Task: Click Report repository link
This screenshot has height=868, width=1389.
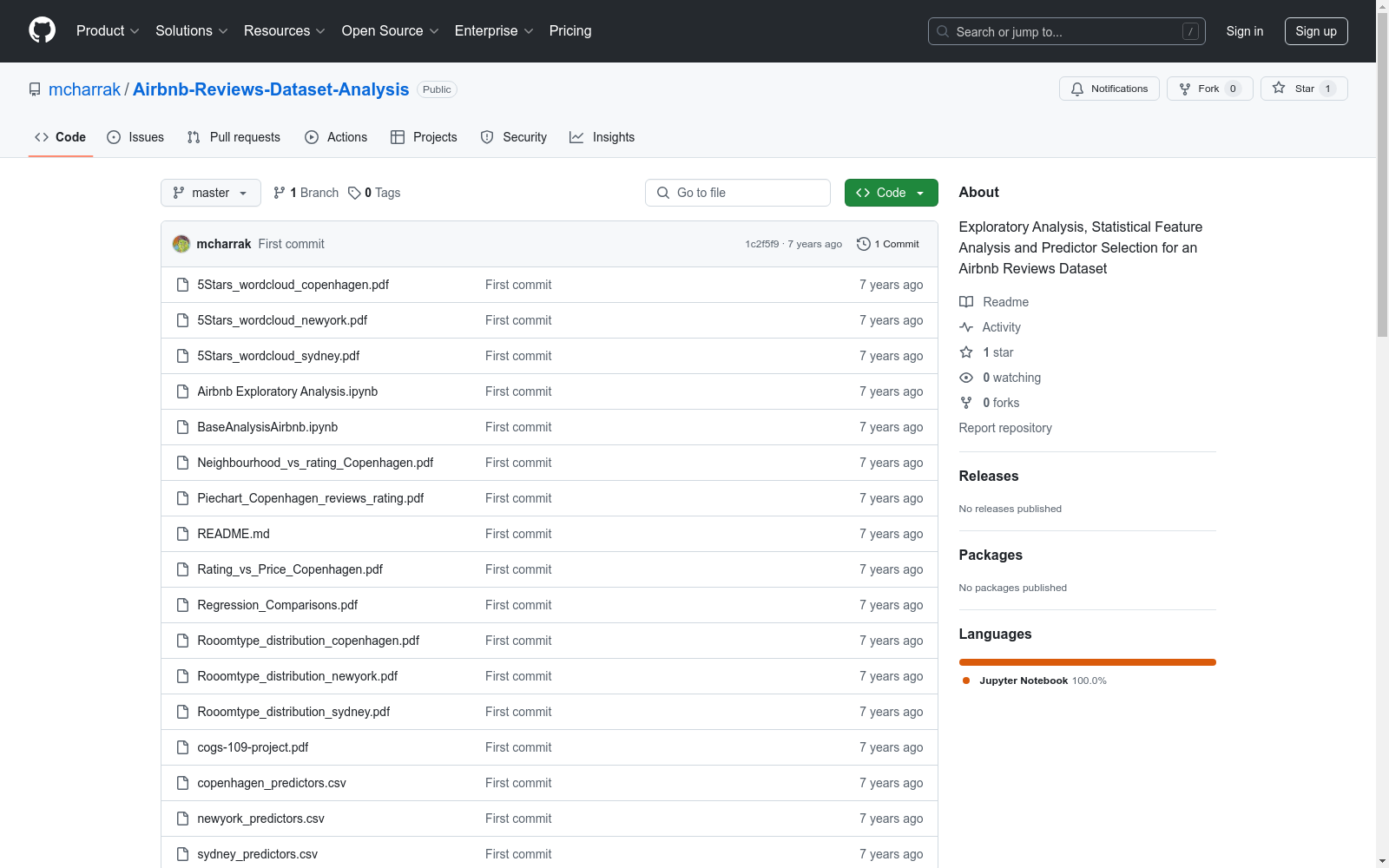Action: pos(1005,428)
